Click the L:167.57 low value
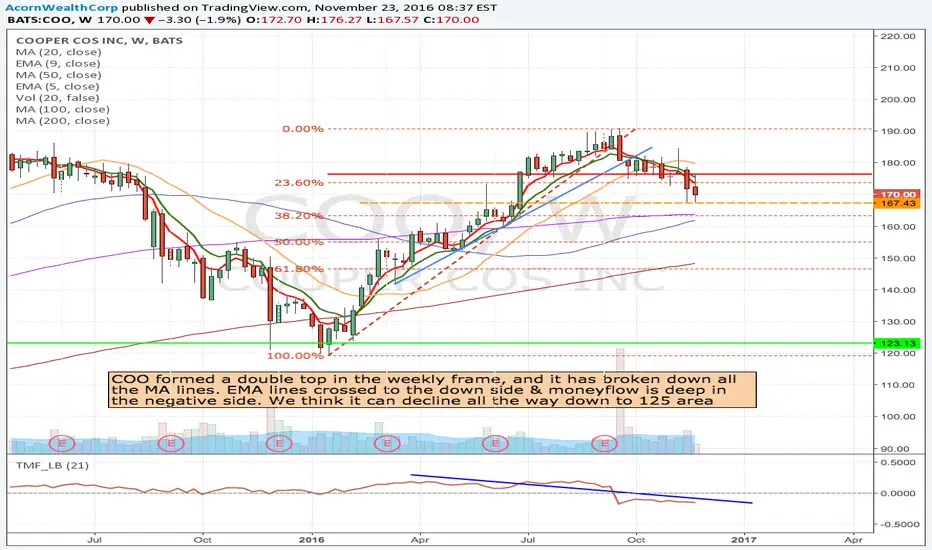Image resolution: width=932 pixels, height=550 pixels. [393, 20]
